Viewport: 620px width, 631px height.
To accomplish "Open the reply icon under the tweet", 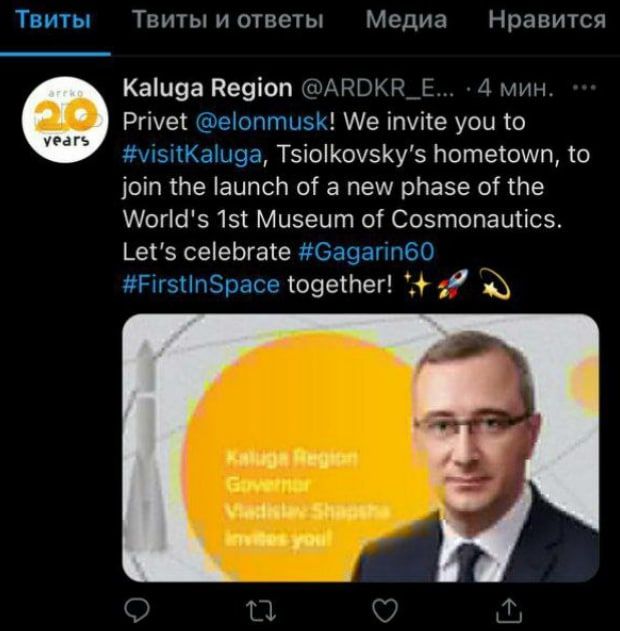I will (x=137, y=610).
